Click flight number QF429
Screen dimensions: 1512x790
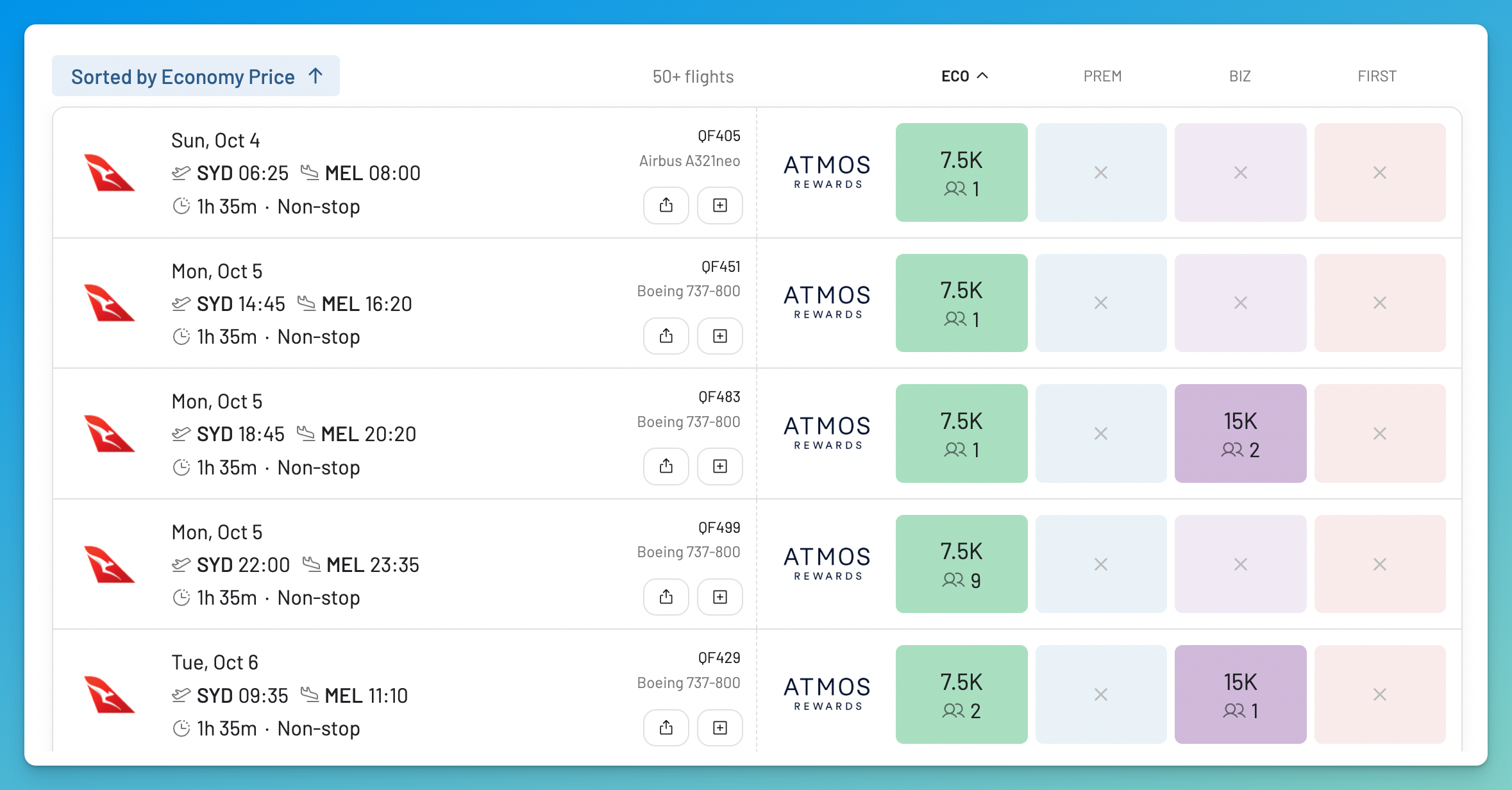tap(719, 658)
